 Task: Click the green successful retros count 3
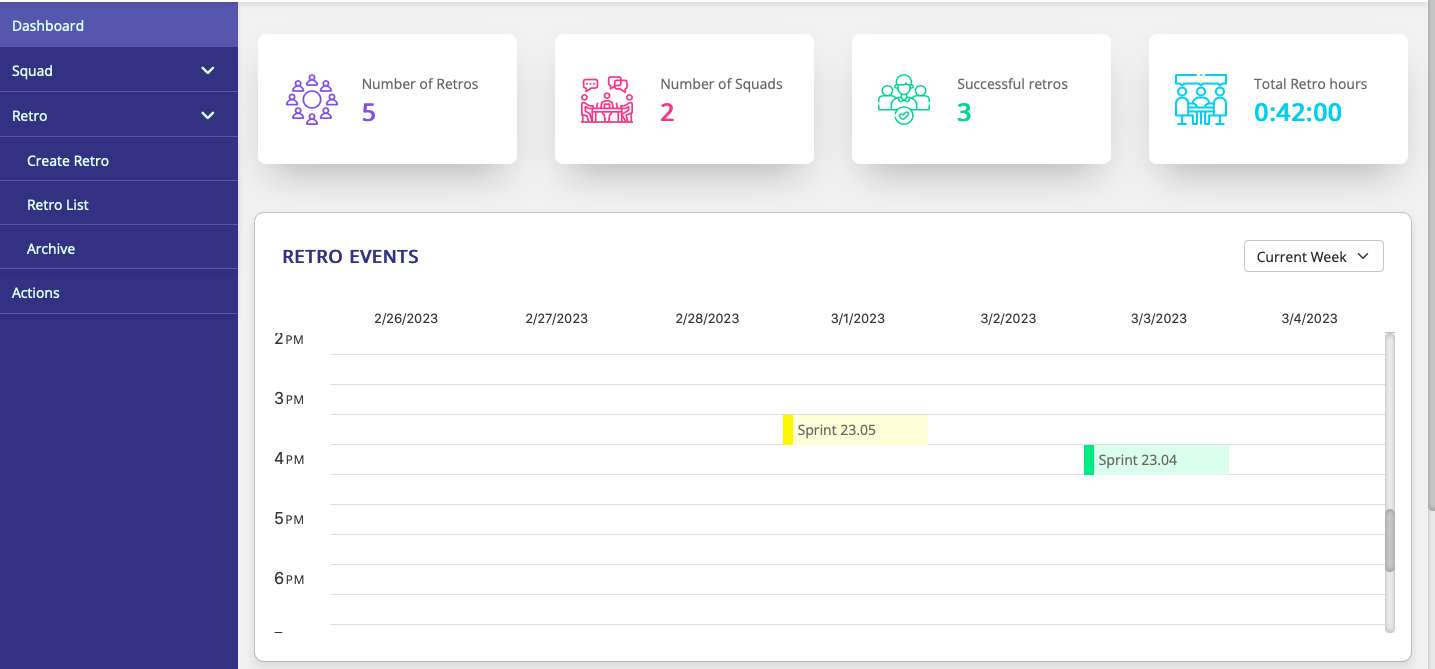click(x=962, y=112)
